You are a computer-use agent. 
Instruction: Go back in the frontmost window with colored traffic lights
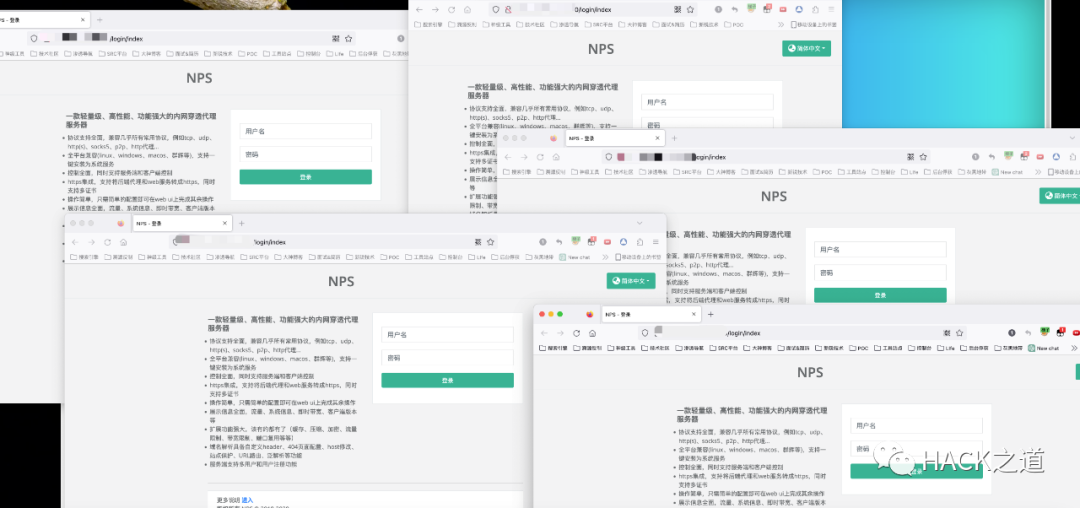543,333
